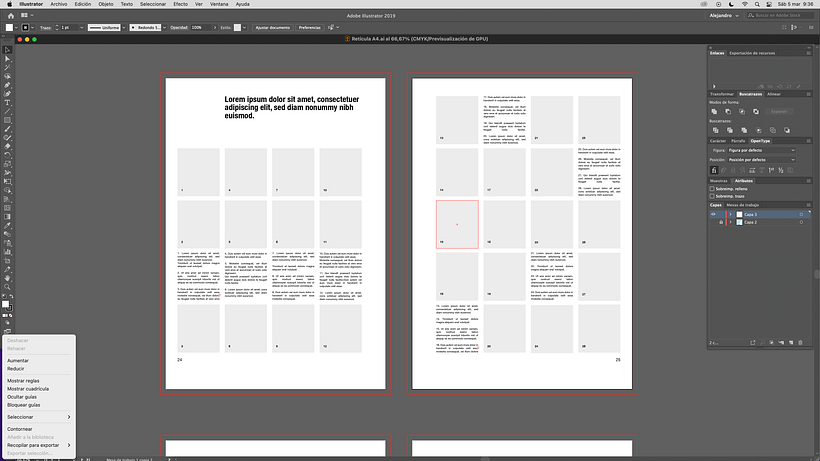
Task: Select the Lasso tool
Action: pos(7,76)
